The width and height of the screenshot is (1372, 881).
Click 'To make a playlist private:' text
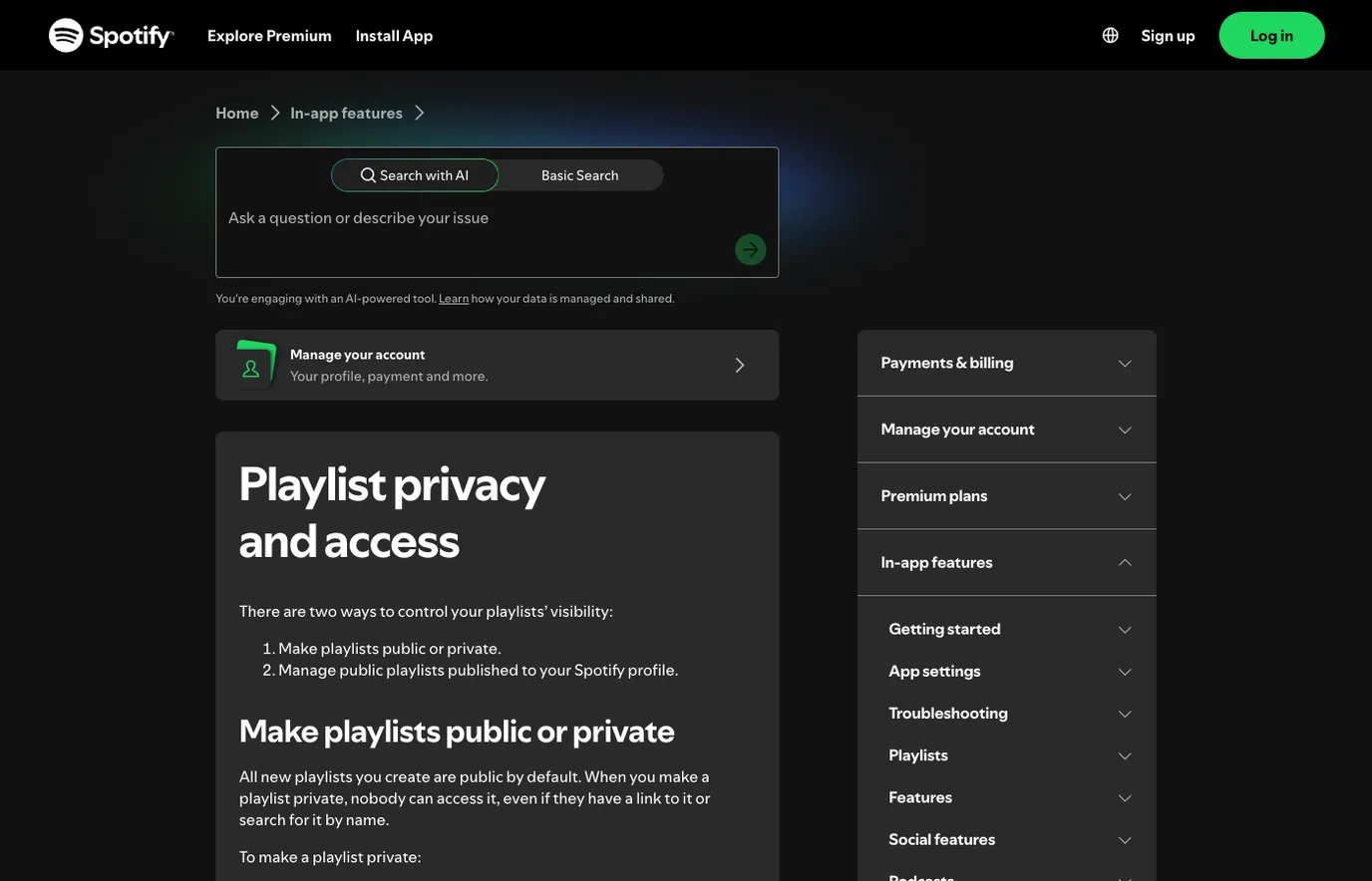click(x=330, y=857)
